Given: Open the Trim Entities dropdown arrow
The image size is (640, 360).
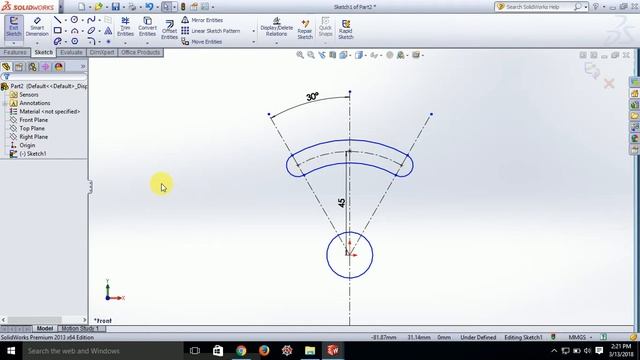Looking at the screenshot, I should [x=125, y=42].
